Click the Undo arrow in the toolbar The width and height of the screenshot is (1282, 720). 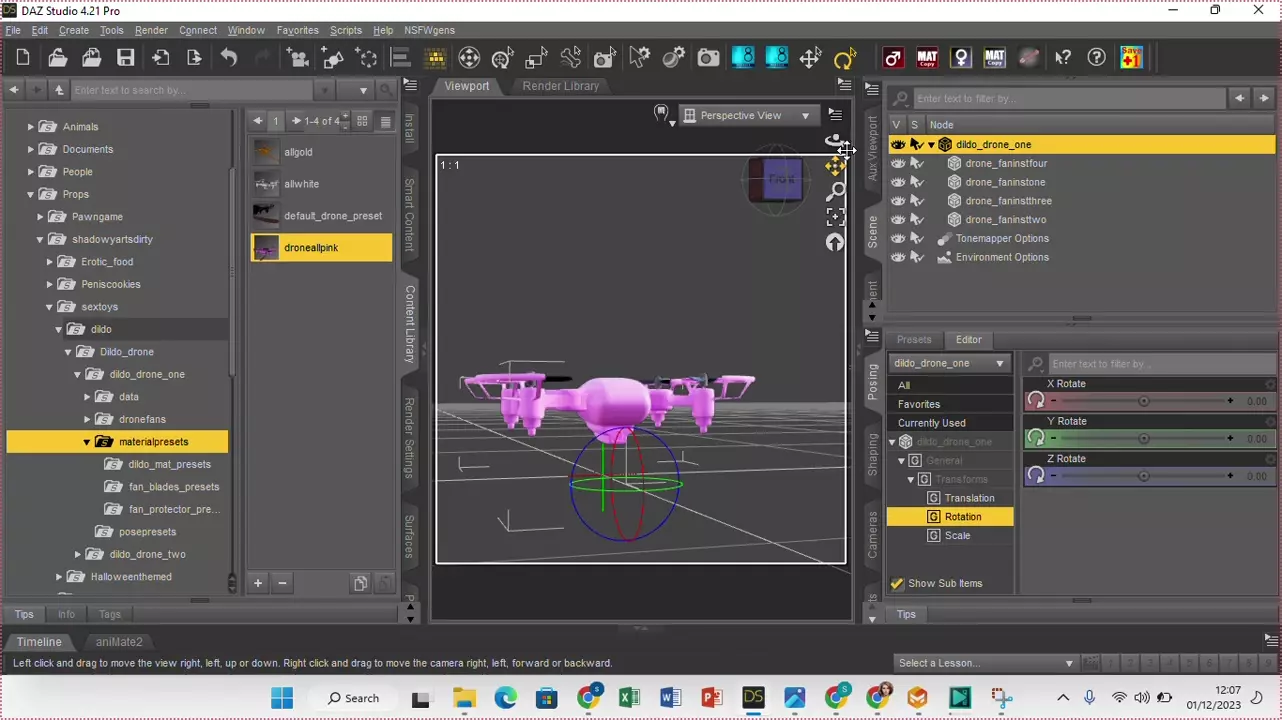229,58
